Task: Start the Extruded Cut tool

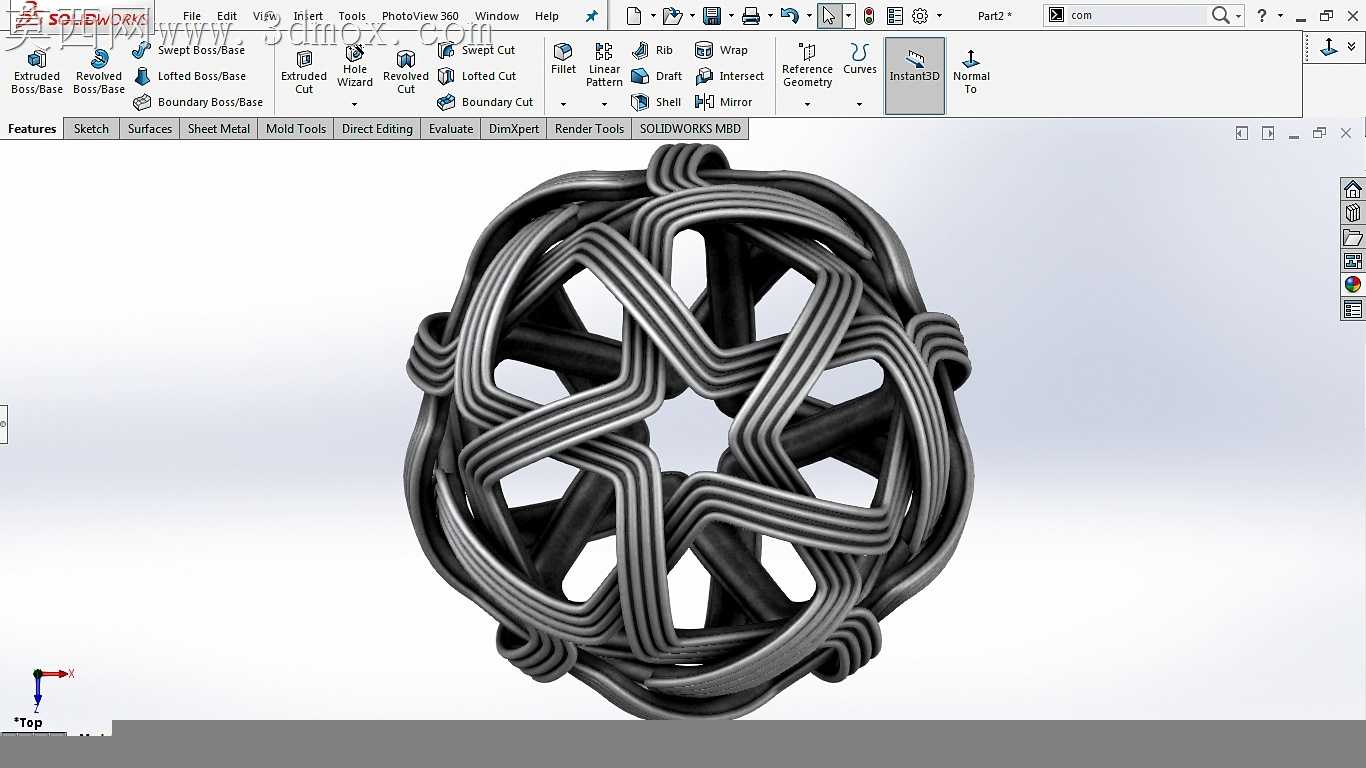Action: [304, 71]
